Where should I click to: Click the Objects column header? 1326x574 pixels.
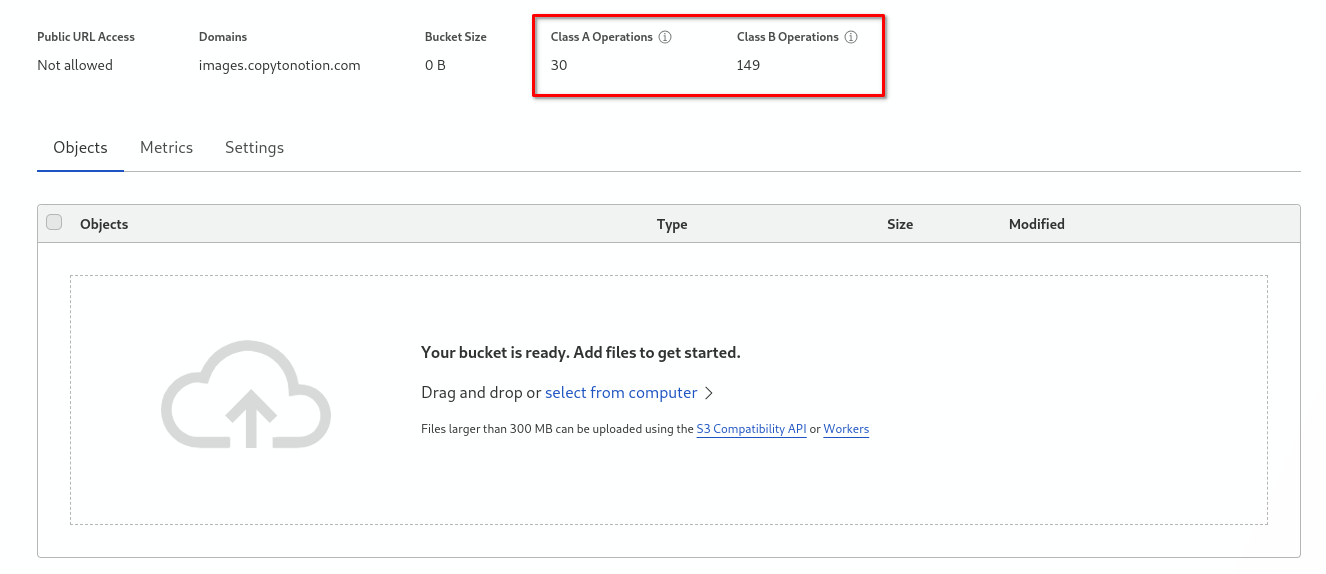(x=104, y=224)
